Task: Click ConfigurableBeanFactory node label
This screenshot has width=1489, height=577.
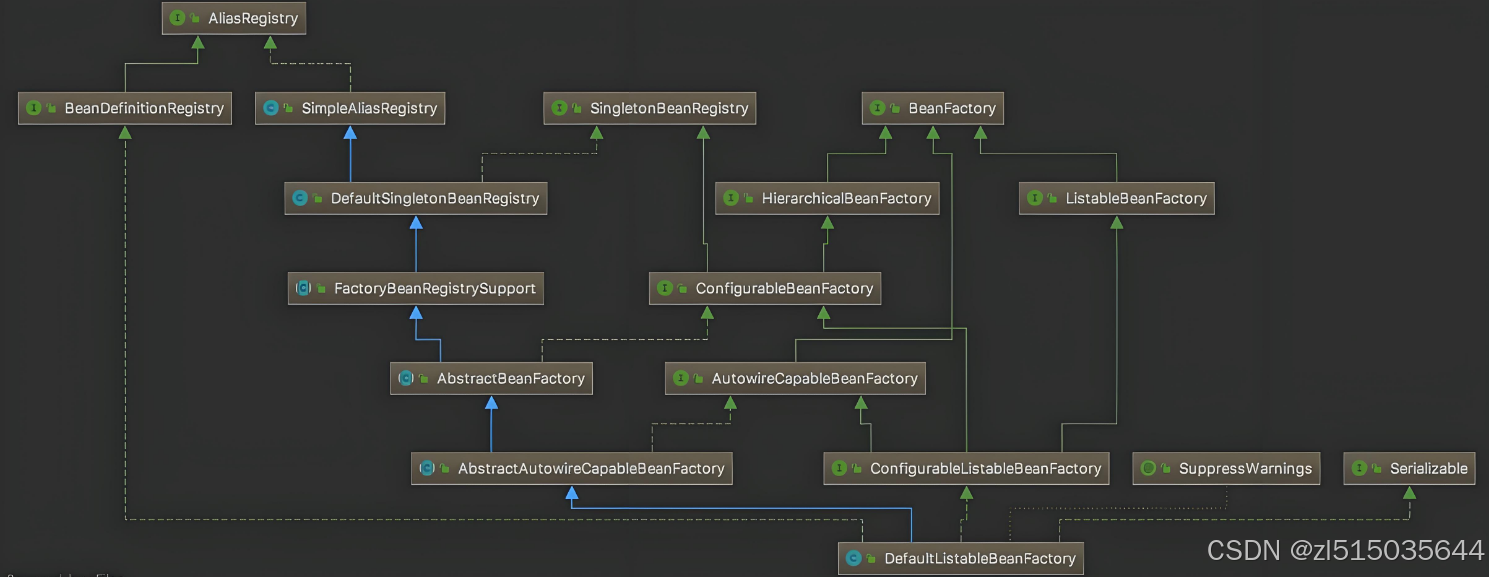Action: [x=785, y=288]
